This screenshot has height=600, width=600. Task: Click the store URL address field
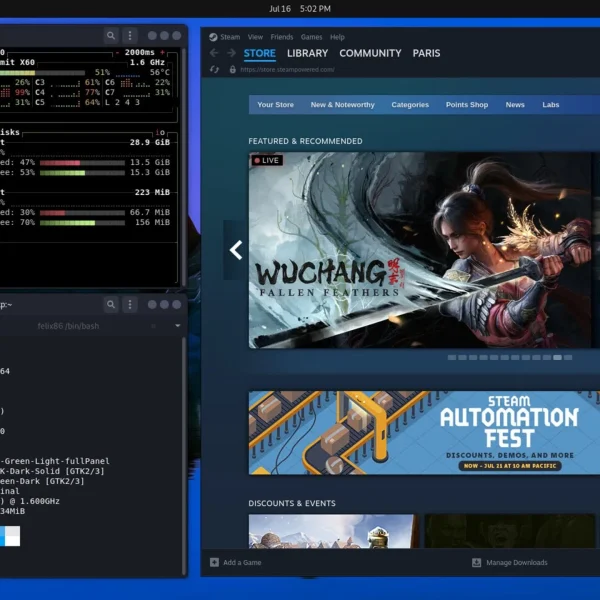pyautogui.click(x=287, y=70)
